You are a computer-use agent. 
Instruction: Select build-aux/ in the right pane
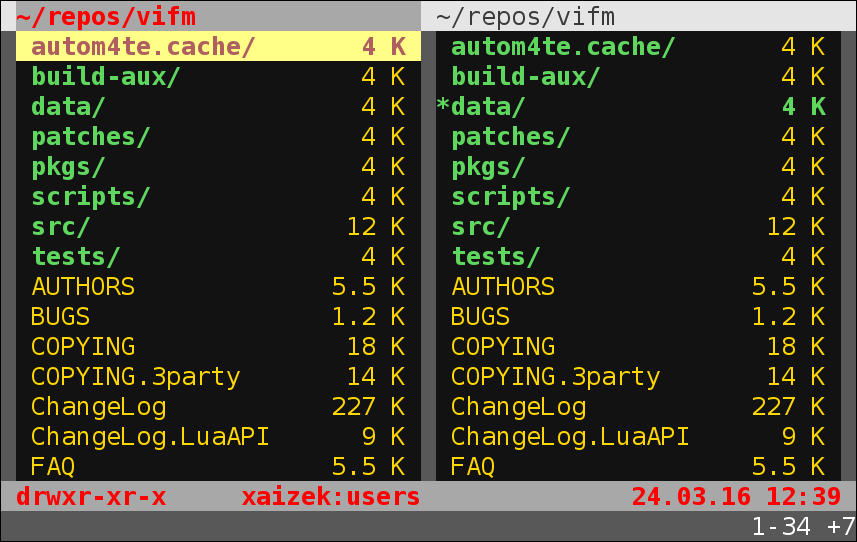[638, 76]
